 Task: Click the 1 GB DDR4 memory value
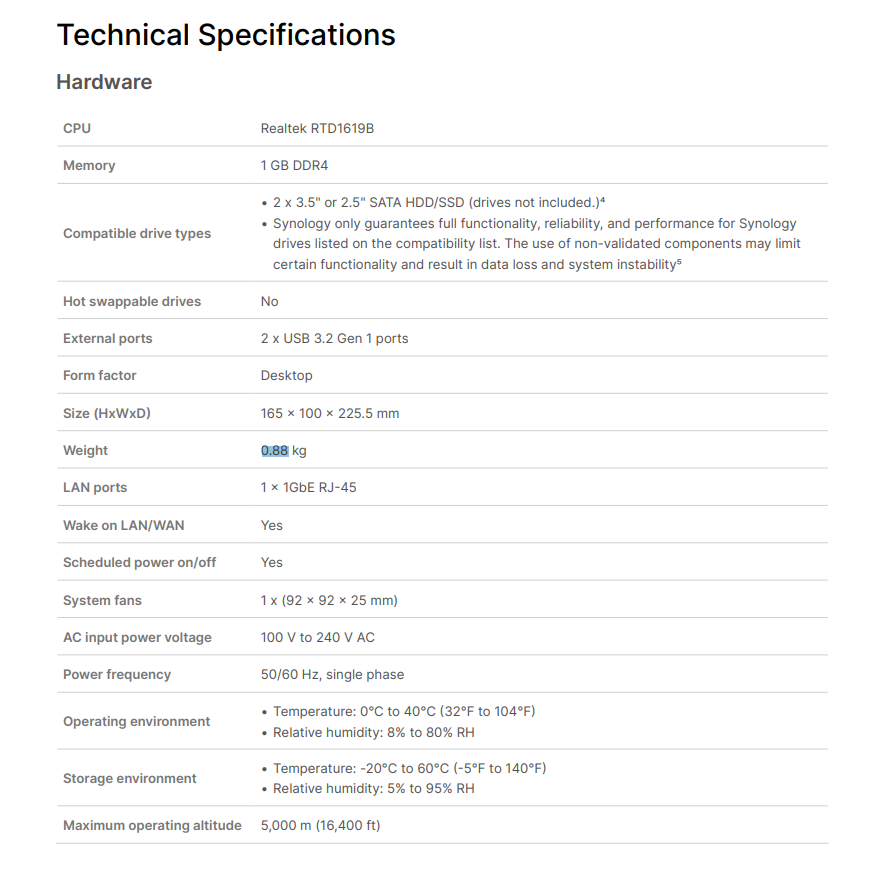click(294, 166)
